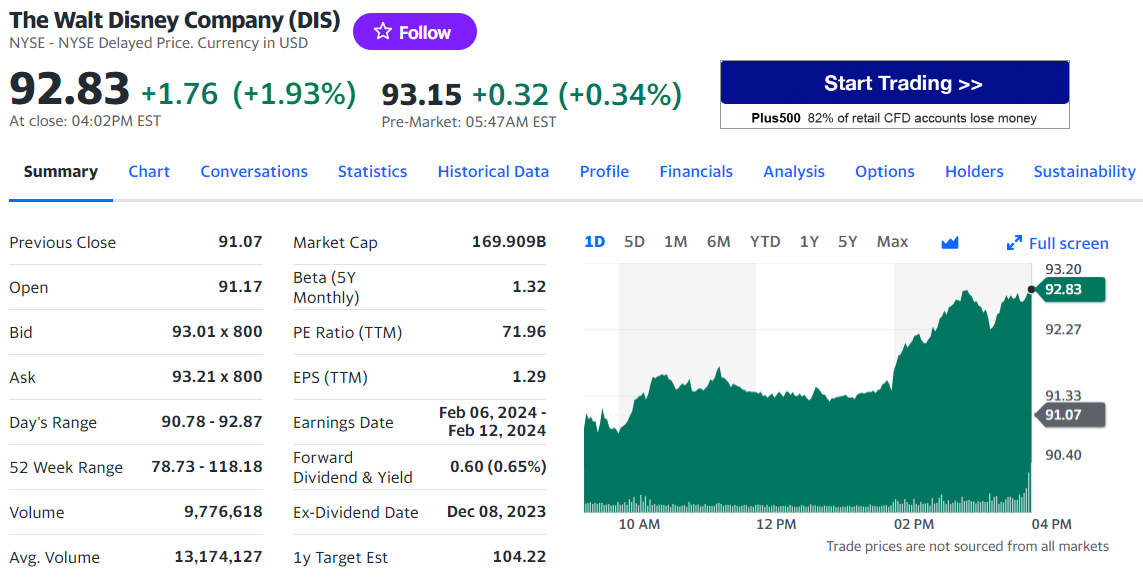This screenshot has height=581, width=1143.
Task: Click the Earnings Date label
Action: tap(343, 423)
